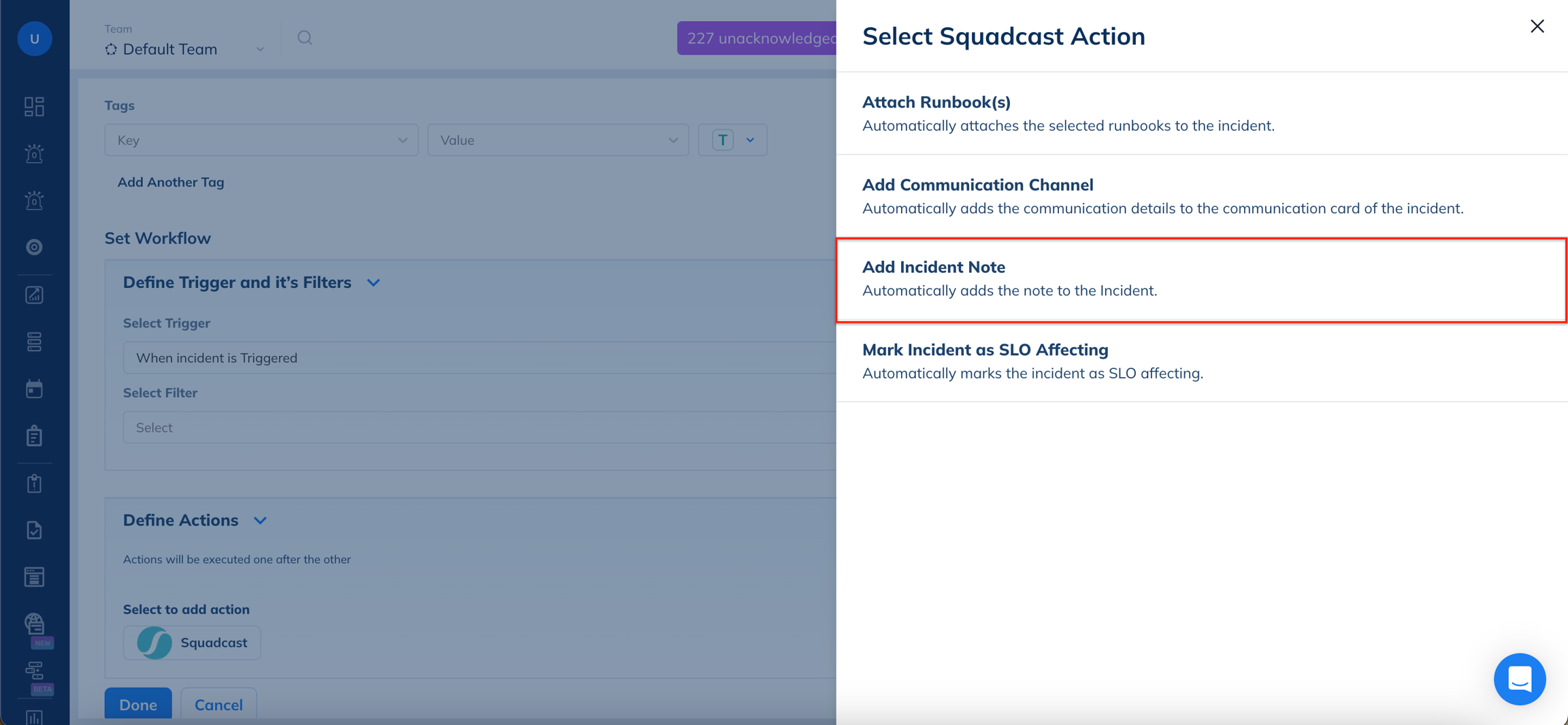Image resolution: width=1568 pixels, height=725 pixels.
Task: Click the search magnifier icon in header
Action: pyautogui.click(x=305, y=38)
